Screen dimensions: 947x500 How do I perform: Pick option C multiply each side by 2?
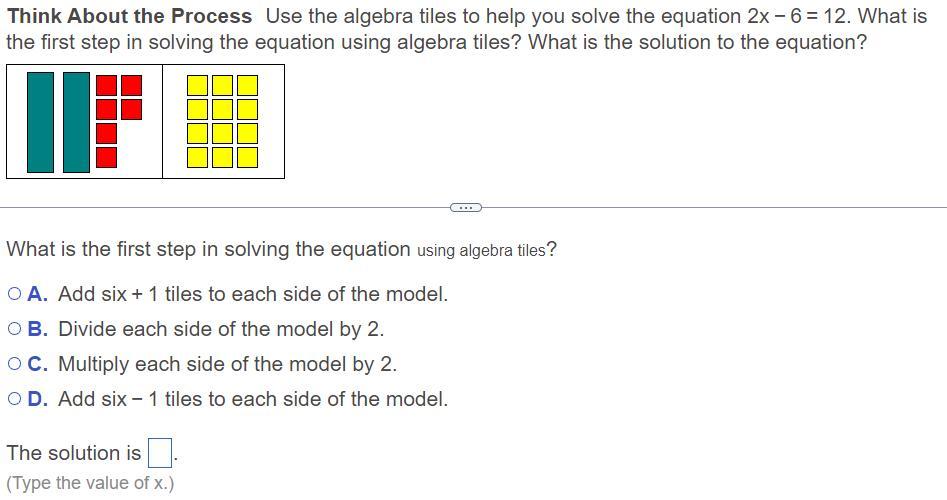pyautogui.click(x=14, y=365)
